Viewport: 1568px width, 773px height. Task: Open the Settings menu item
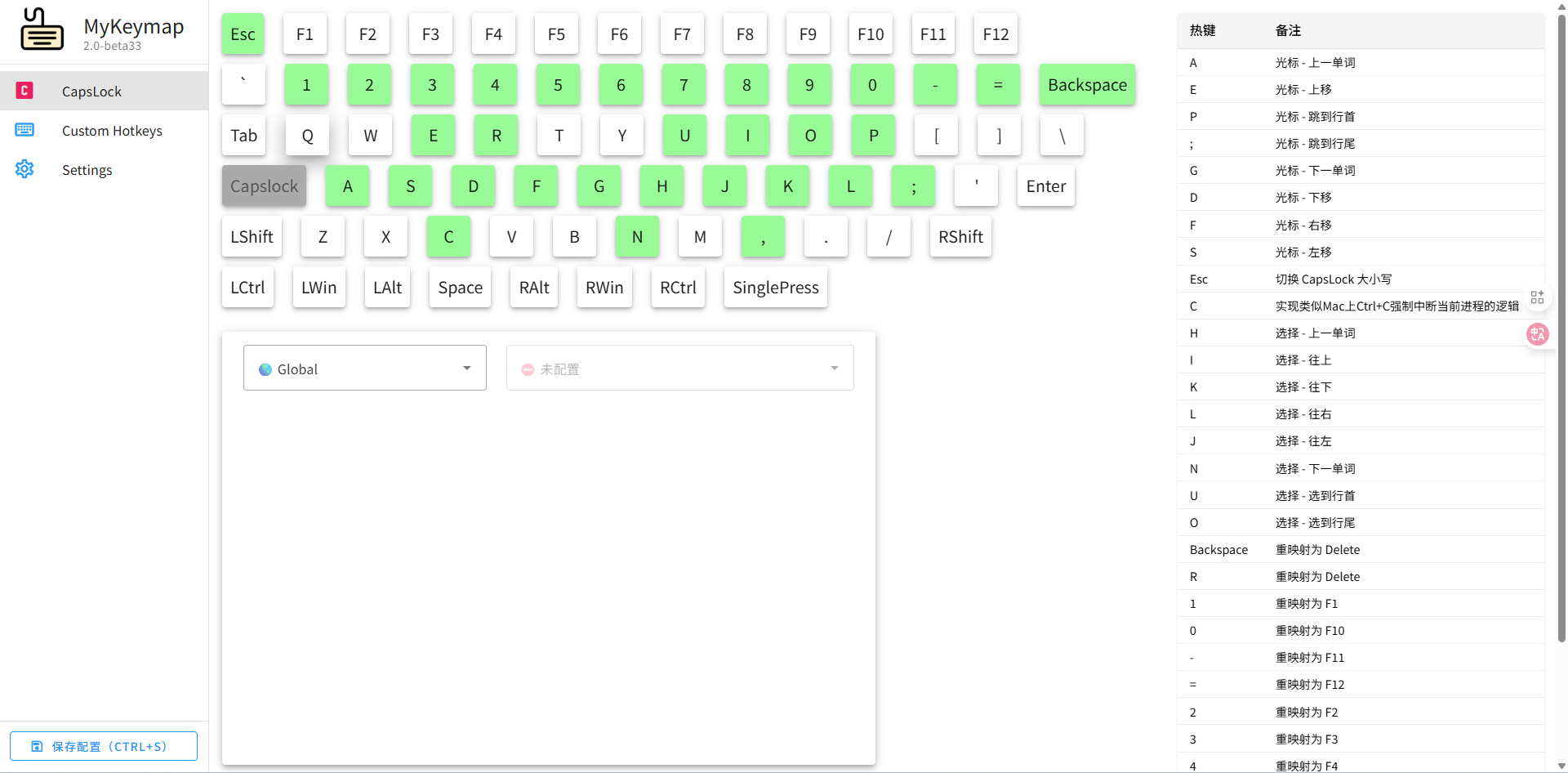pos(87,170)
